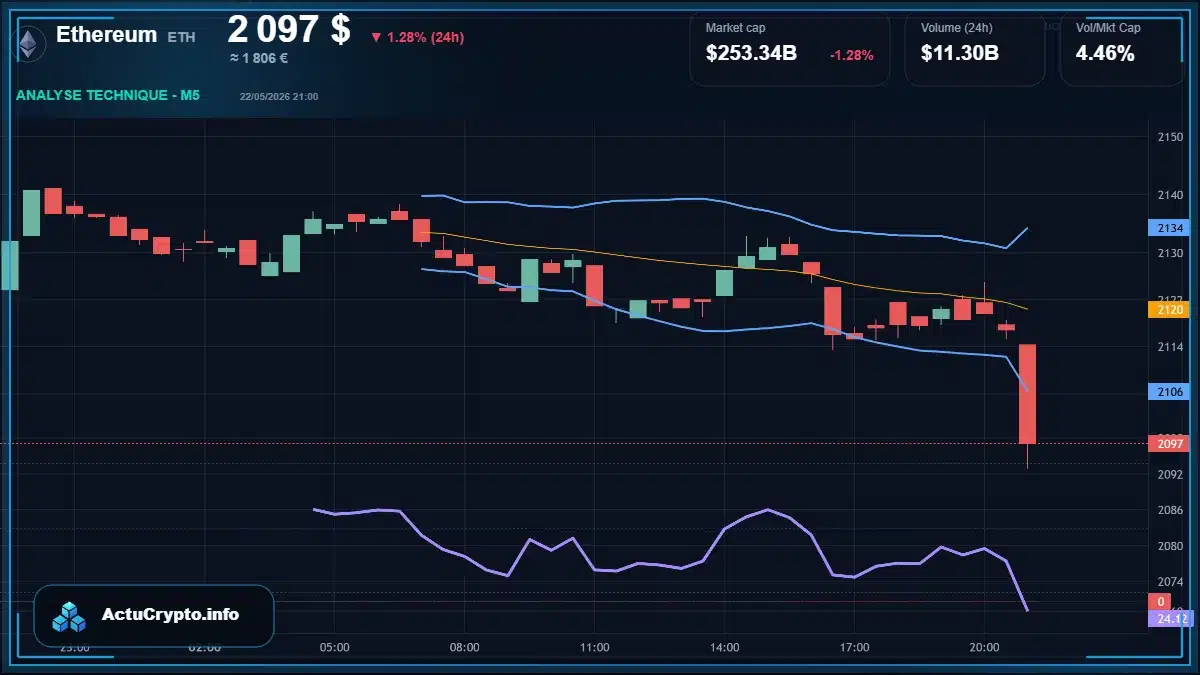Click the Ethereum coin name
This screenshot has height=675, width=1200.
pyautogui.click(x=106, y=34)
